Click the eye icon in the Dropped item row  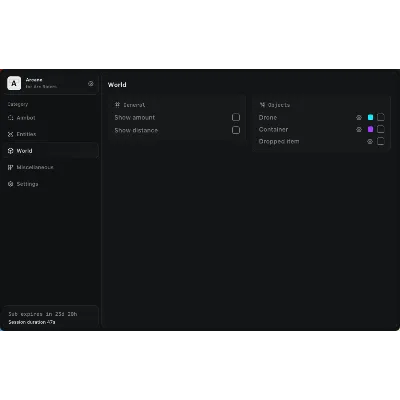370,141
